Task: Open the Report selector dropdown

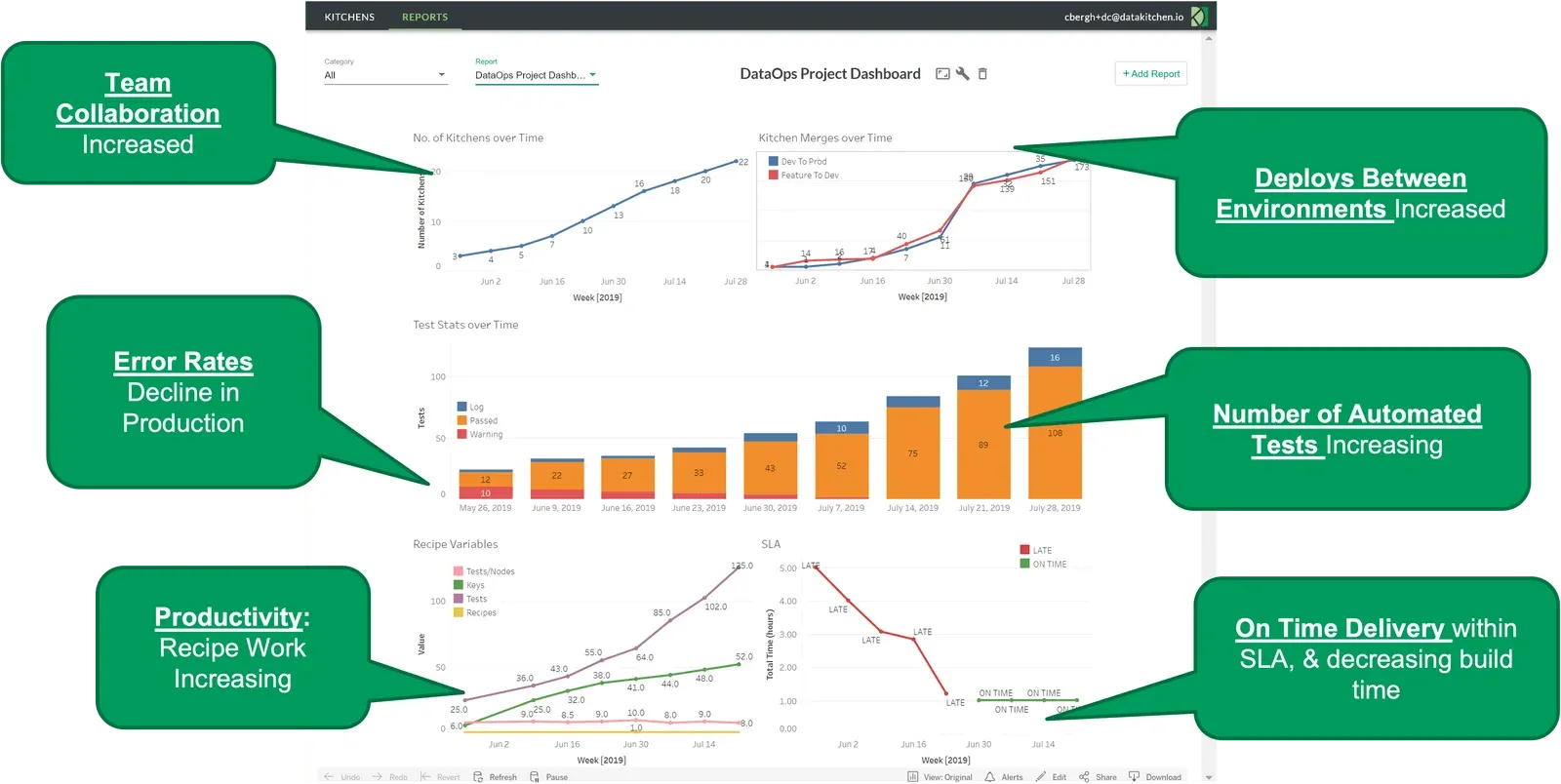Action: pyautogui.click(x=536, y=75)
